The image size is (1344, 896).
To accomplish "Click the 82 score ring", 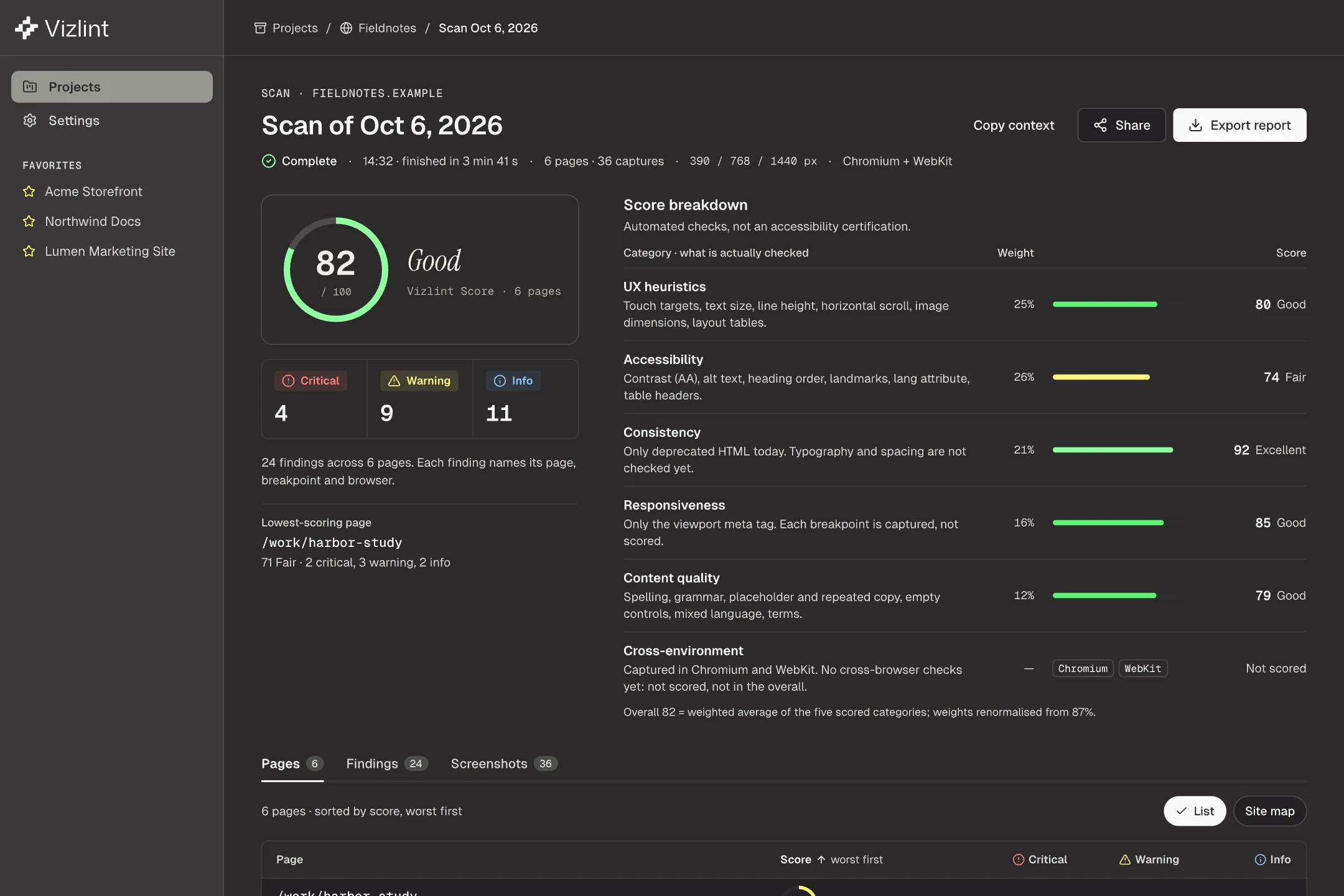I will pos(336,269).
